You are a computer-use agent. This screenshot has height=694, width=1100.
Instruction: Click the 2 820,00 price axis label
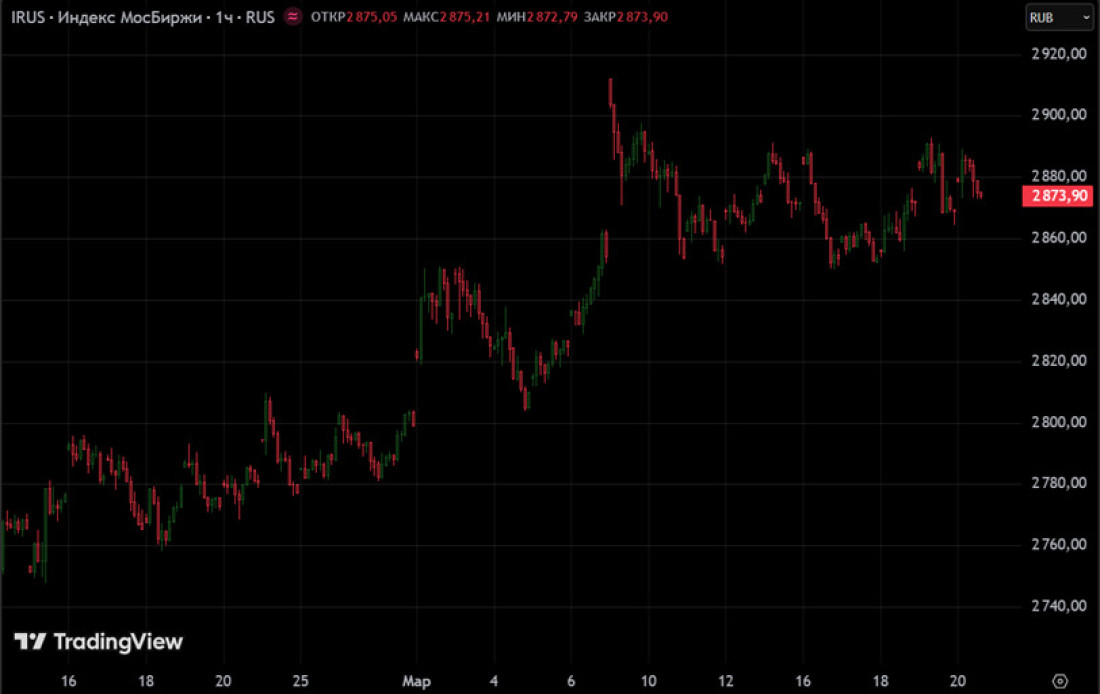click(1059, 361)
